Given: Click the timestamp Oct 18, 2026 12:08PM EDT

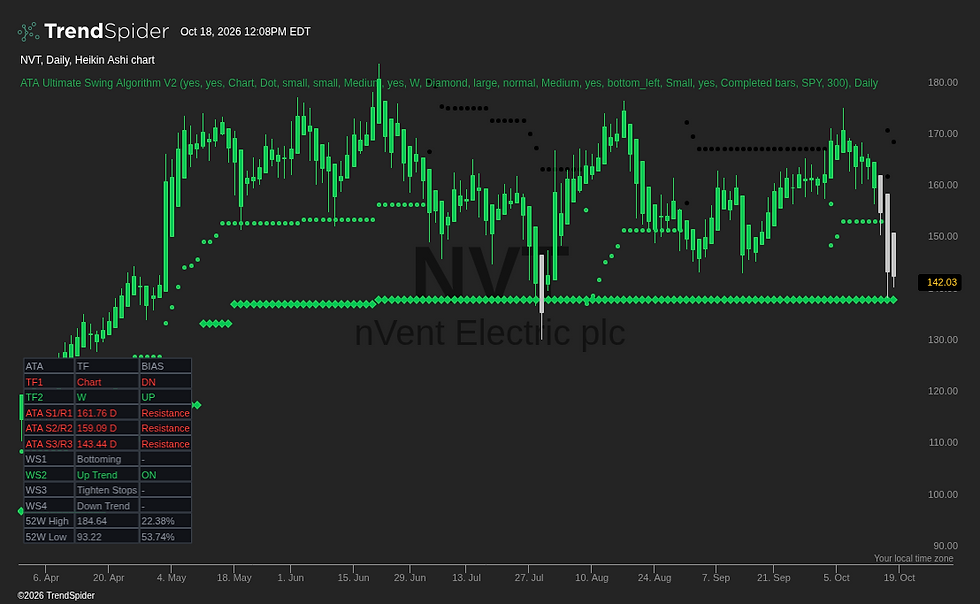Looking at the screenshot, I should point(245,32).
